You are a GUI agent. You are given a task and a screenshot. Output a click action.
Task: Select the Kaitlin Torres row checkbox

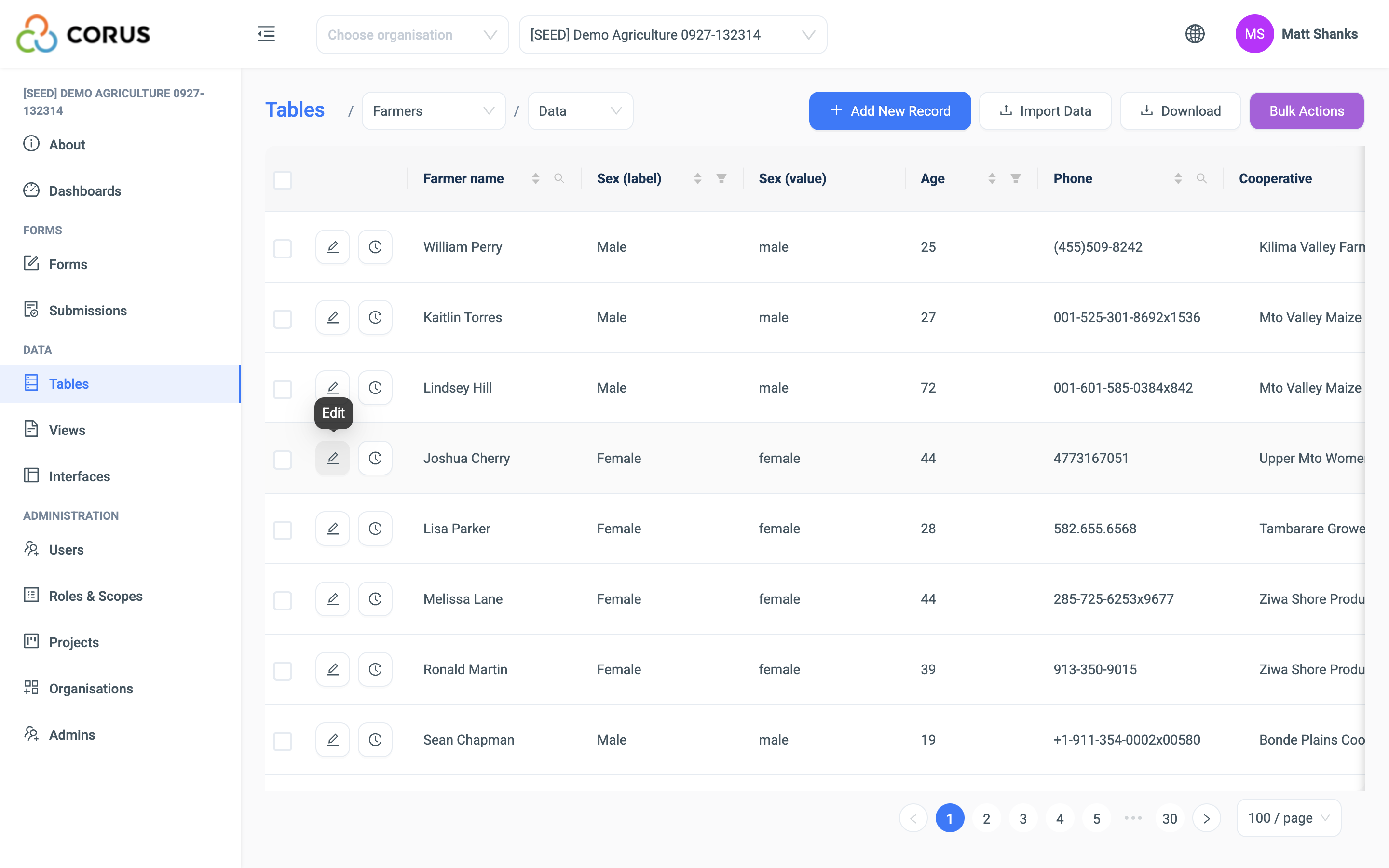283,319
